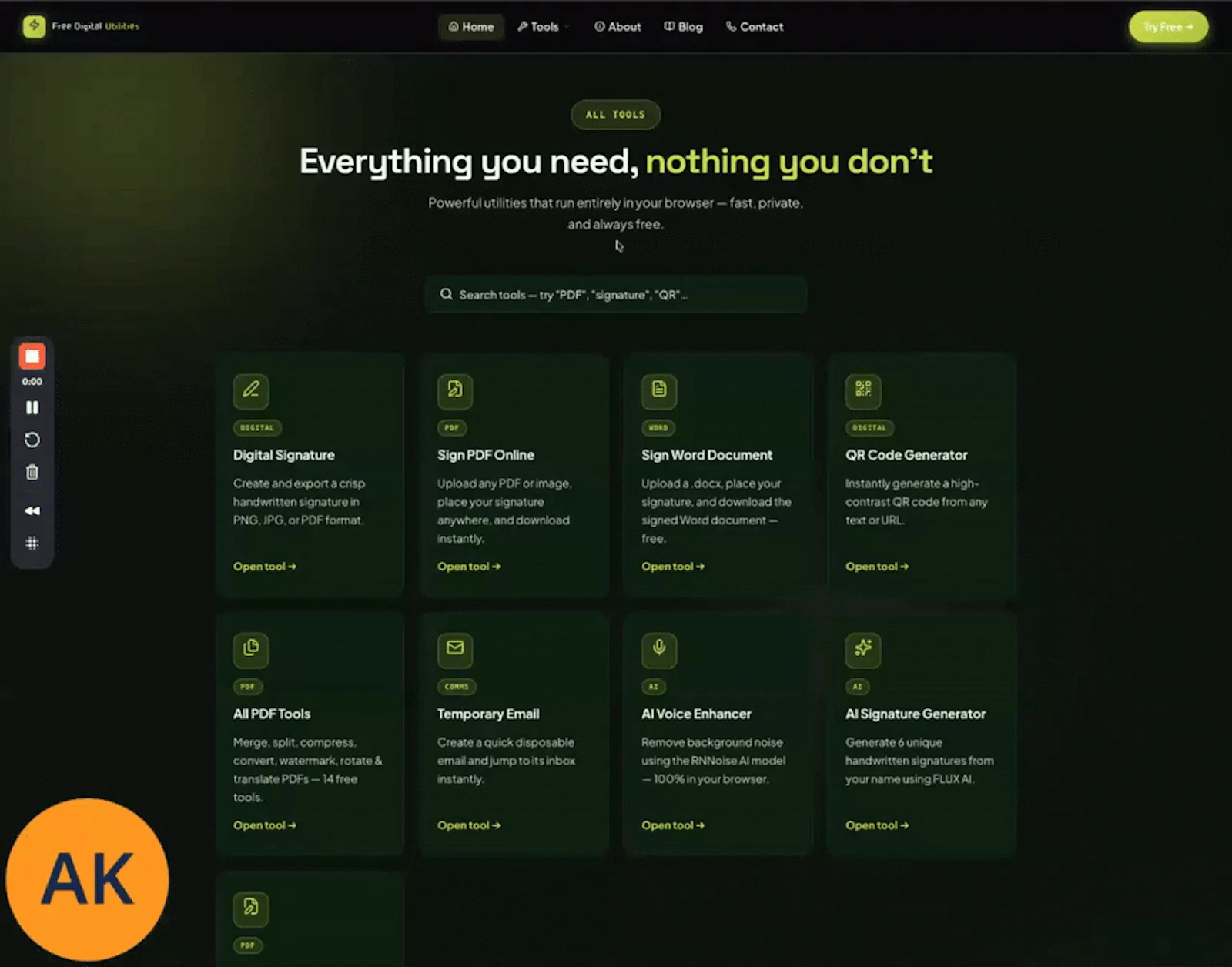Open tool link under Sign Word Document
Viewport: 1232px width, 967px height.
click(673, 567)
